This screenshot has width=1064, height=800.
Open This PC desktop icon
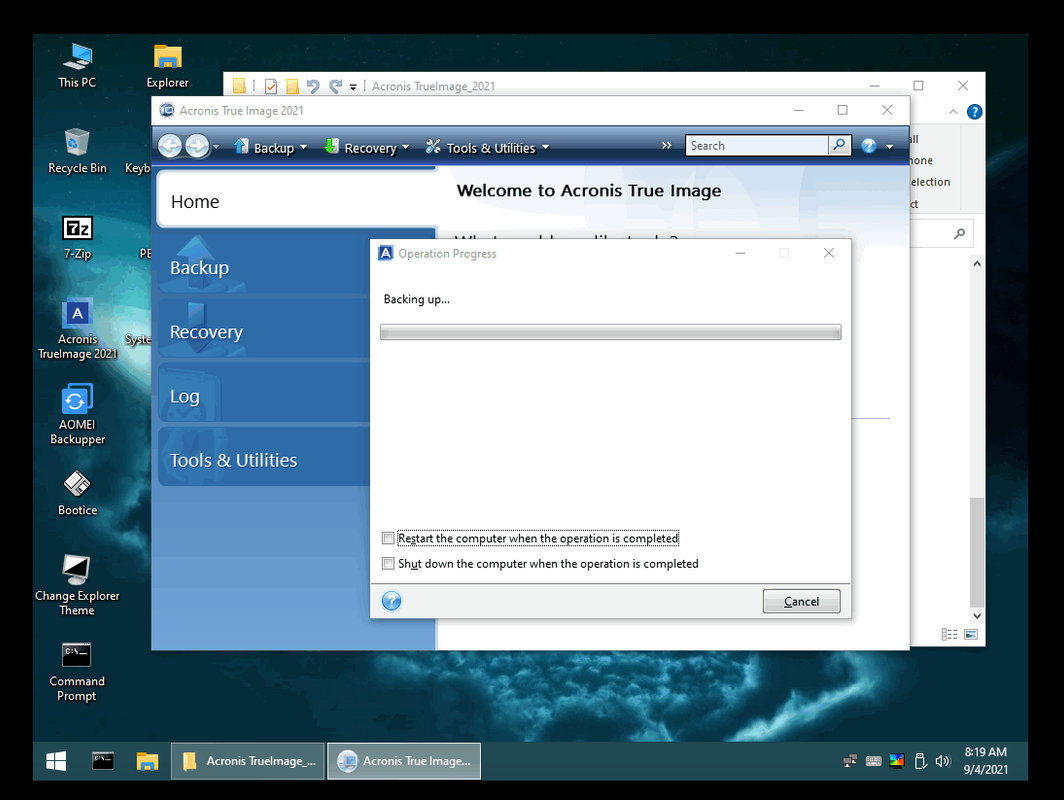(77, 65)
